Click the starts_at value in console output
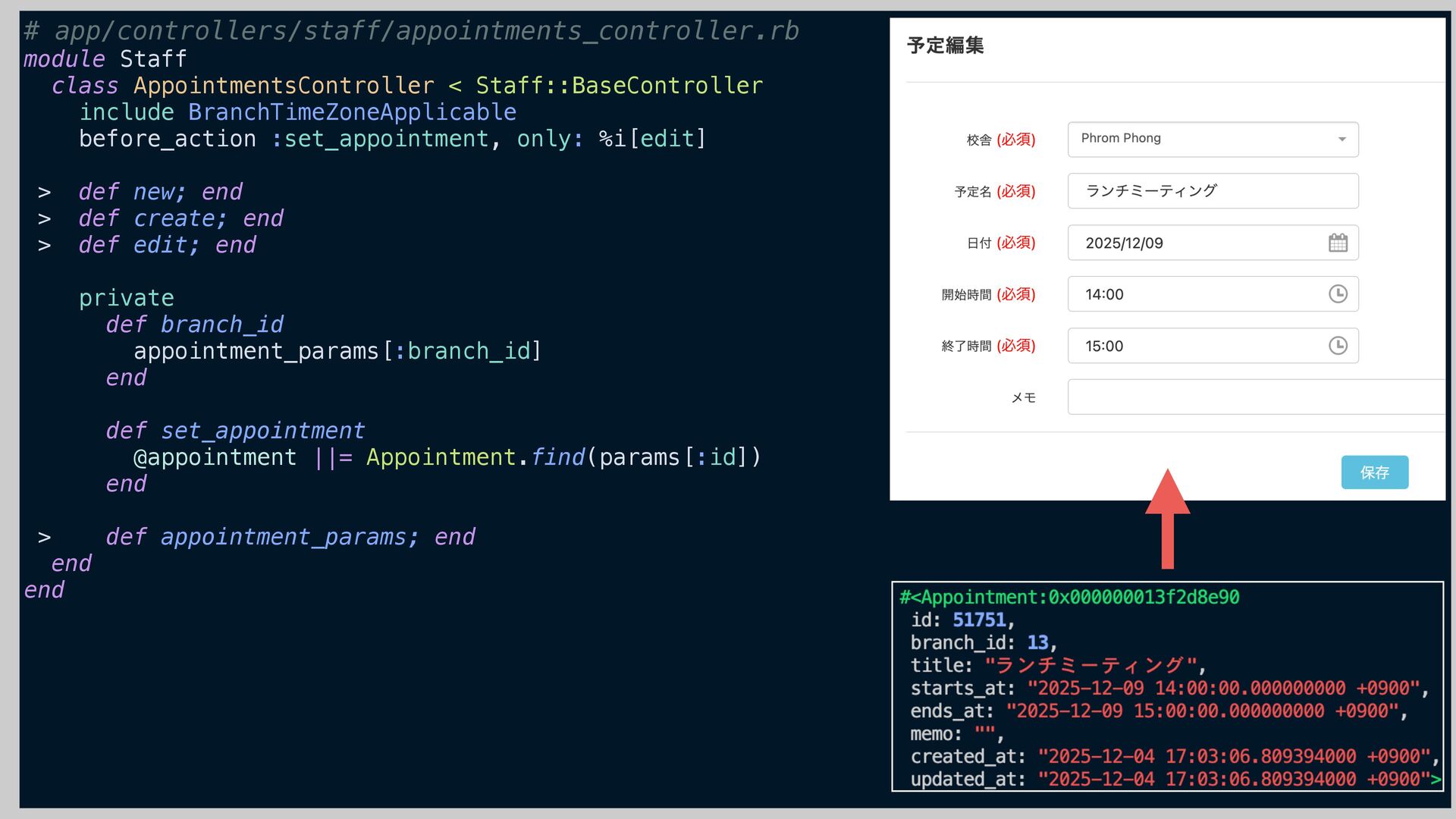Viewport: 1456px width, 819px height. 1222,689
